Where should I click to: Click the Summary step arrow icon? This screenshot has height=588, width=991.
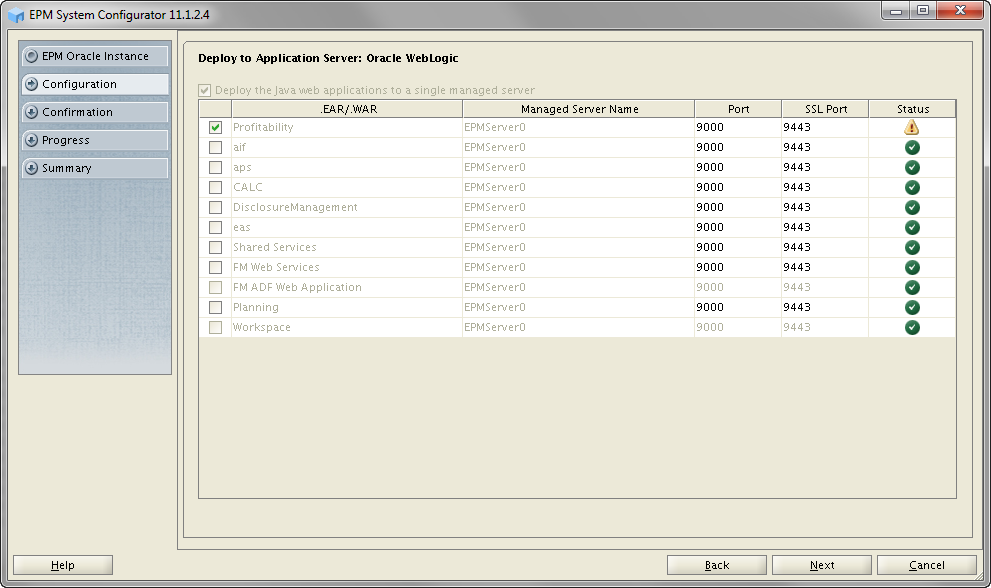31,168
